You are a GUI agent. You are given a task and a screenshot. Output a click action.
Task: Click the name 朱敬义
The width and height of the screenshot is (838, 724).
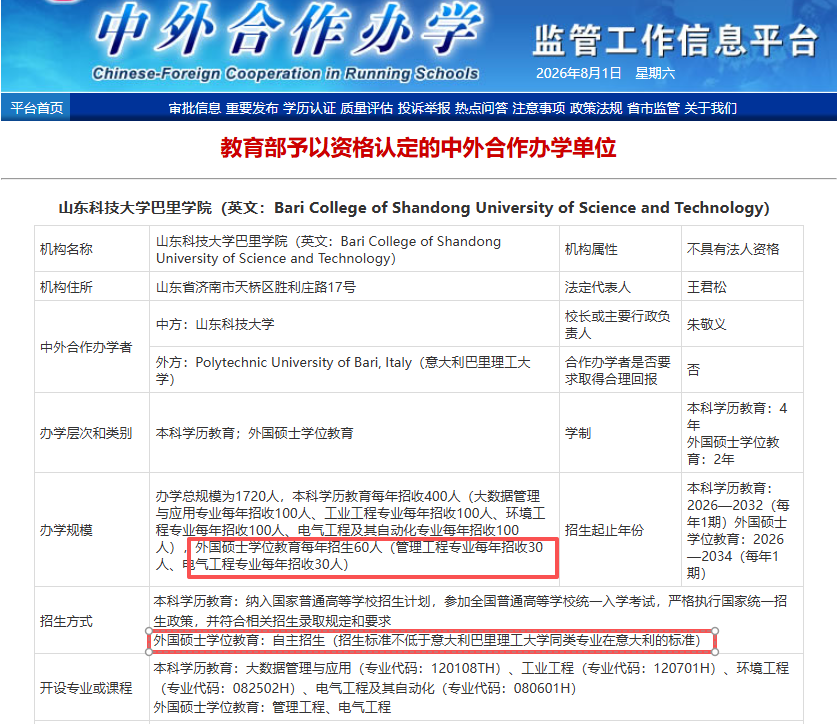[707, 324]
